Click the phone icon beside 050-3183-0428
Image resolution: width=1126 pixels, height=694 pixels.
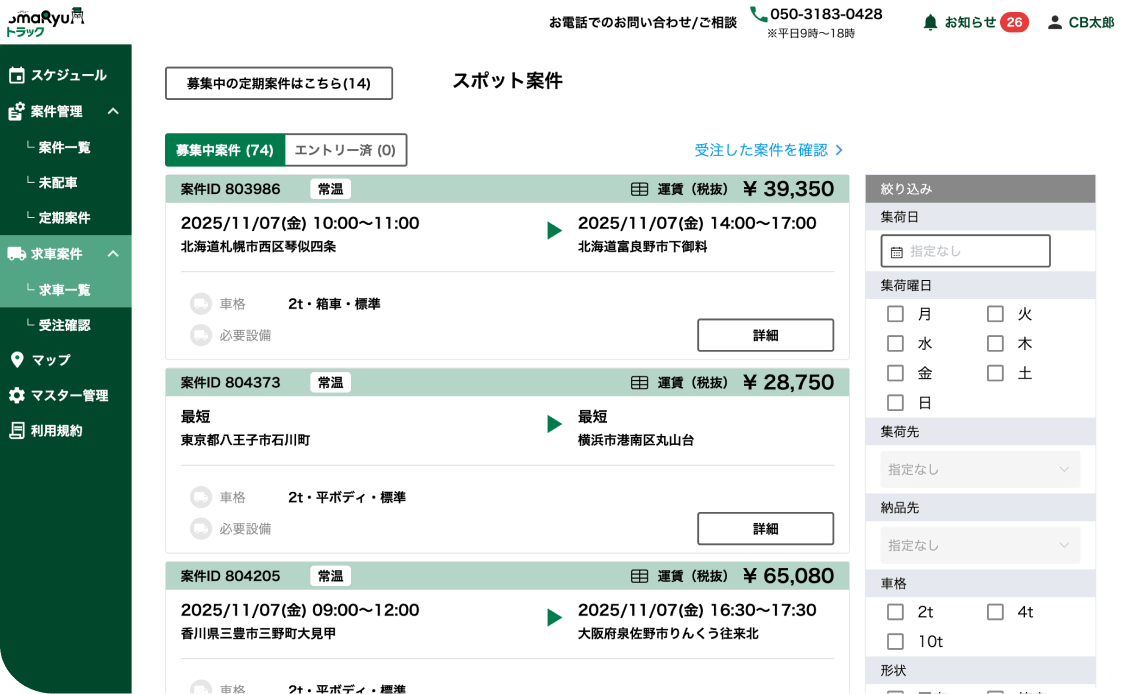click(758, 14)
